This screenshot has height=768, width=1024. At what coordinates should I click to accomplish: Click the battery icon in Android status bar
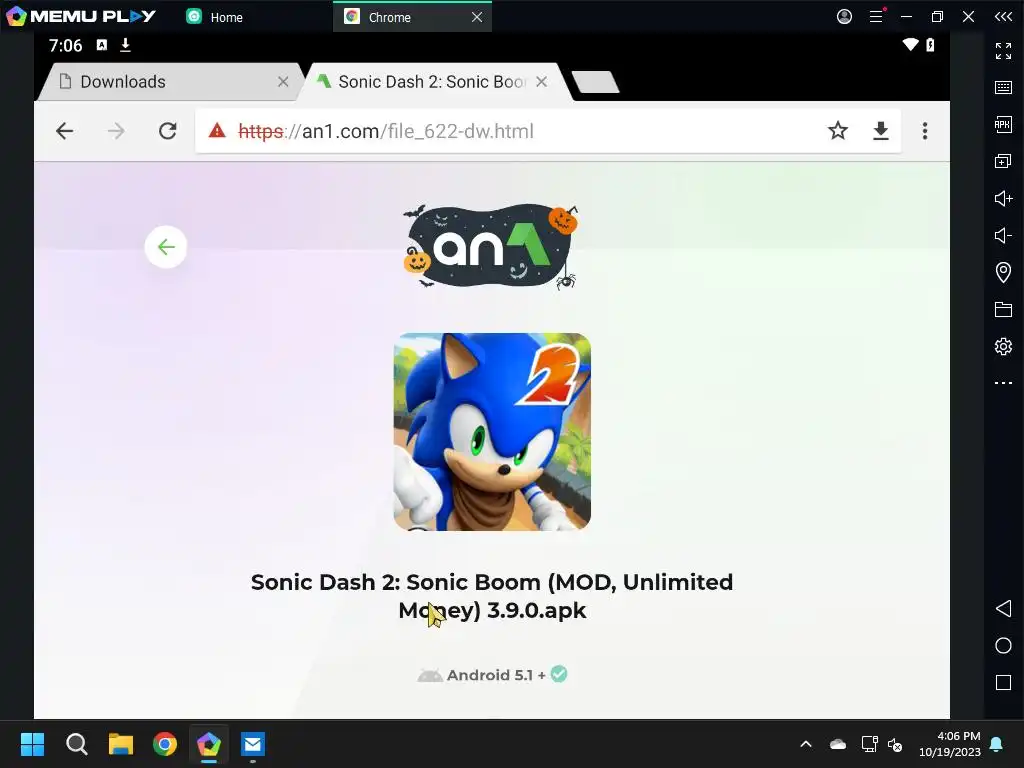click(931, 44)
